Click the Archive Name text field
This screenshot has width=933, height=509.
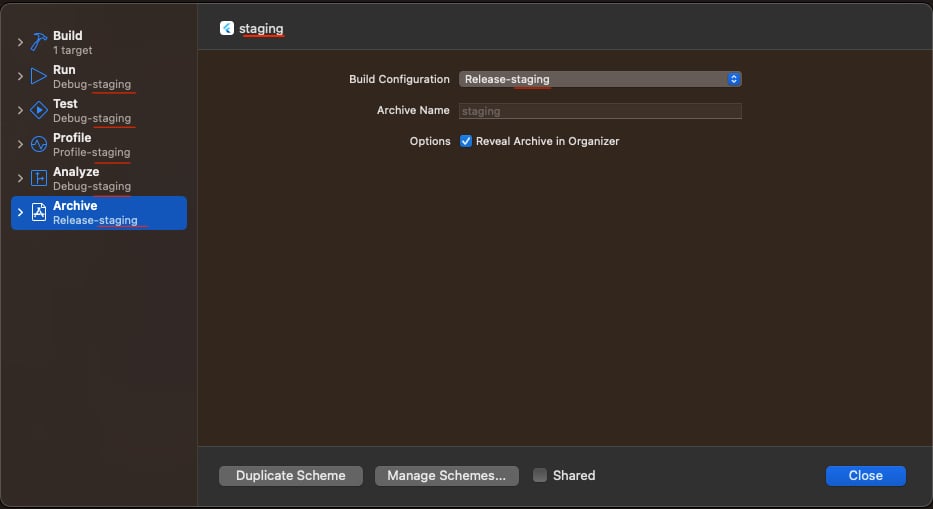click(x=600, y=111)
